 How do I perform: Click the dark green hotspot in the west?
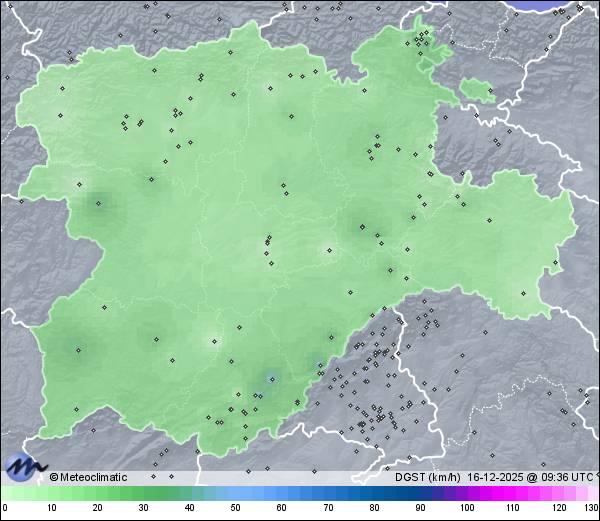pos(98,204)
